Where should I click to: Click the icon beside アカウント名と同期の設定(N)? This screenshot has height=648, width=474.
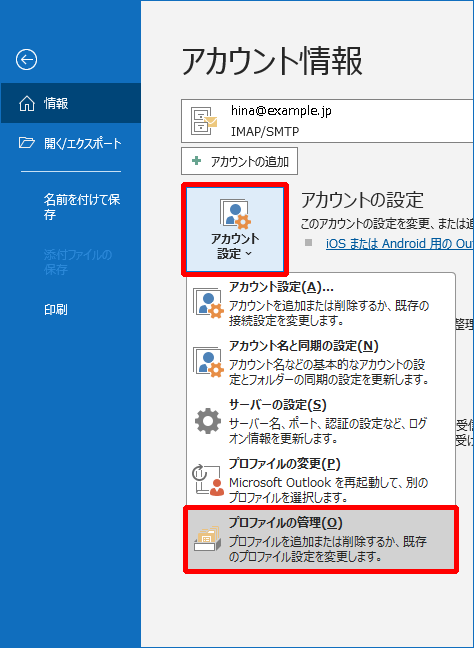[x=208, y=362]
